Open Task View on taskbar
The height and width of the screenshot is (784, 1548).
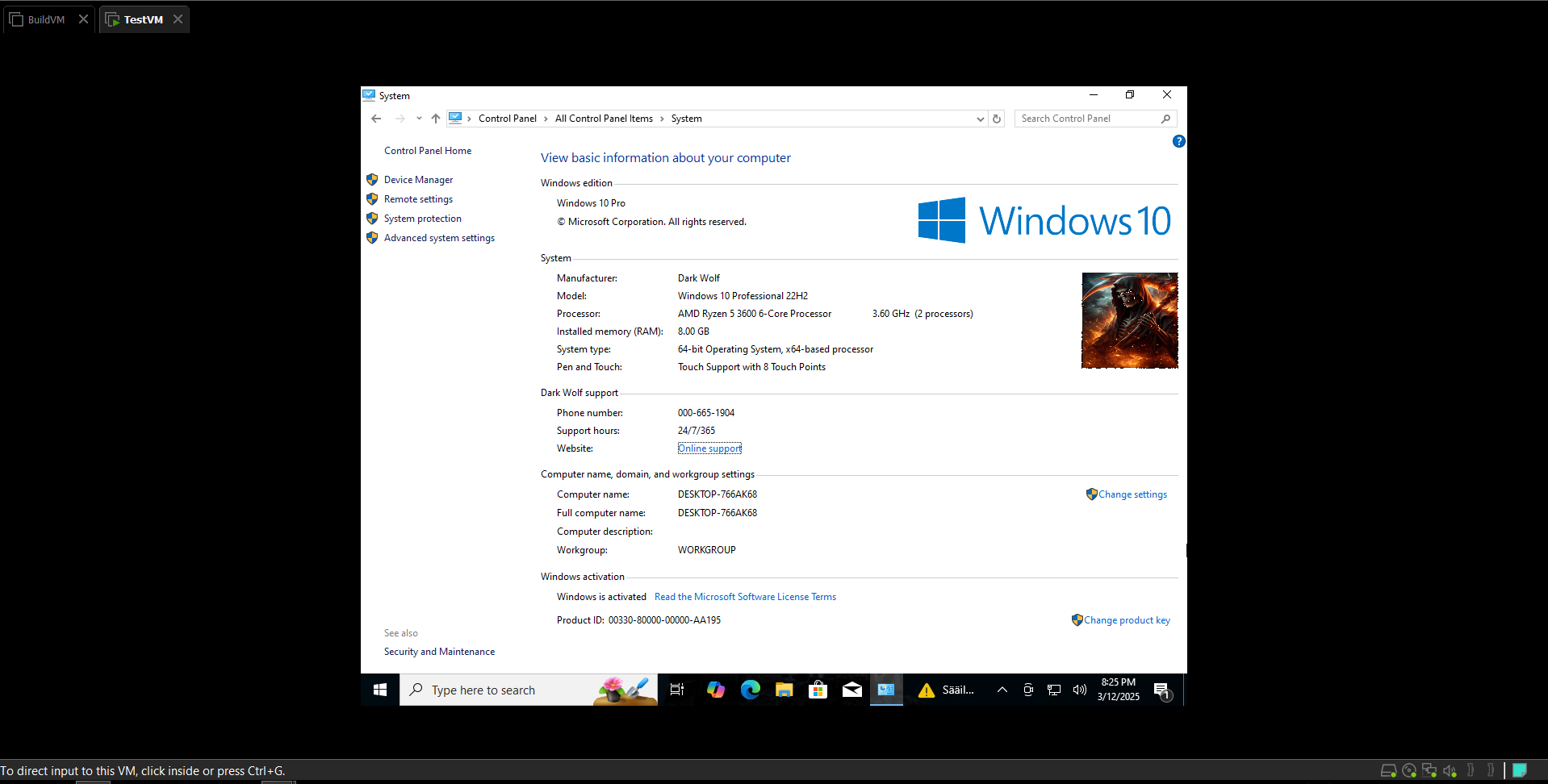click(x=677, y=690)
